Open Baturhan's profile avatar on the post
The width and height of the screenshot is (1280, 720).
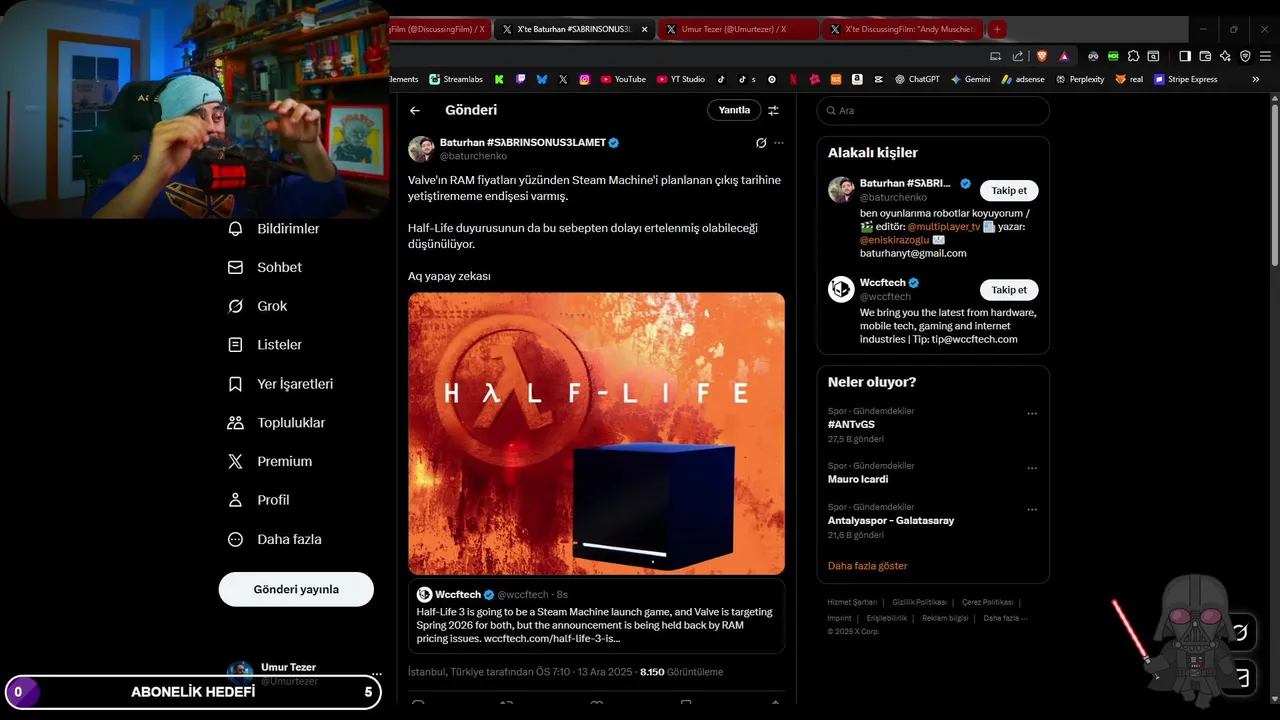pos(421,149)
